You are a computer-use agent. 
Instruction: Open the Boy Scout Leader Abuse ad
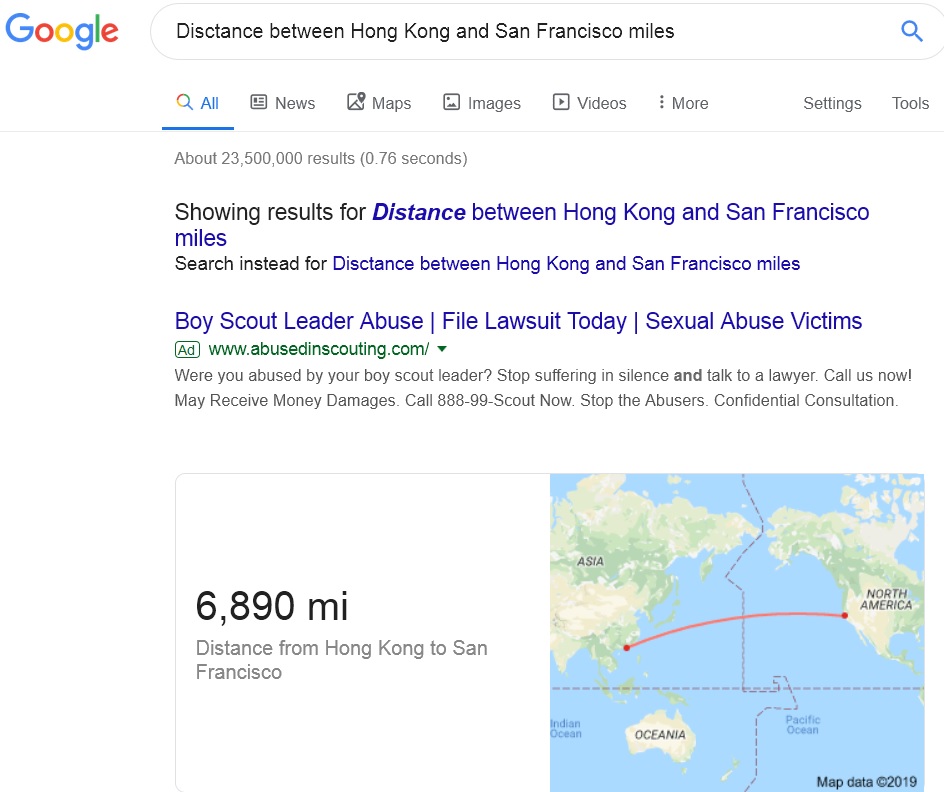click(x=518, y=321)
